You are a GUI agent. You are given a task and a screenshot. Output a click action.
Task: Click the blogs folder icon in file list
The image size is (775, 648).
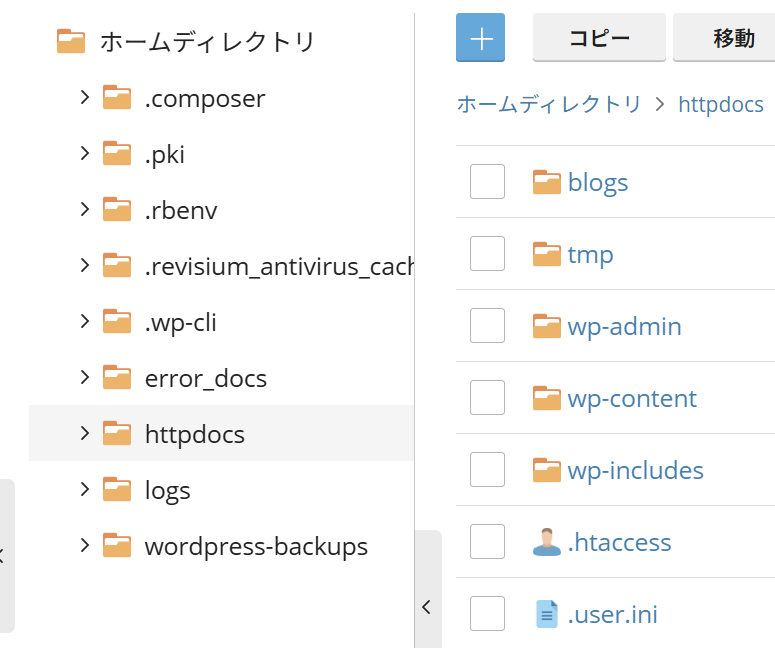(547, 182)
